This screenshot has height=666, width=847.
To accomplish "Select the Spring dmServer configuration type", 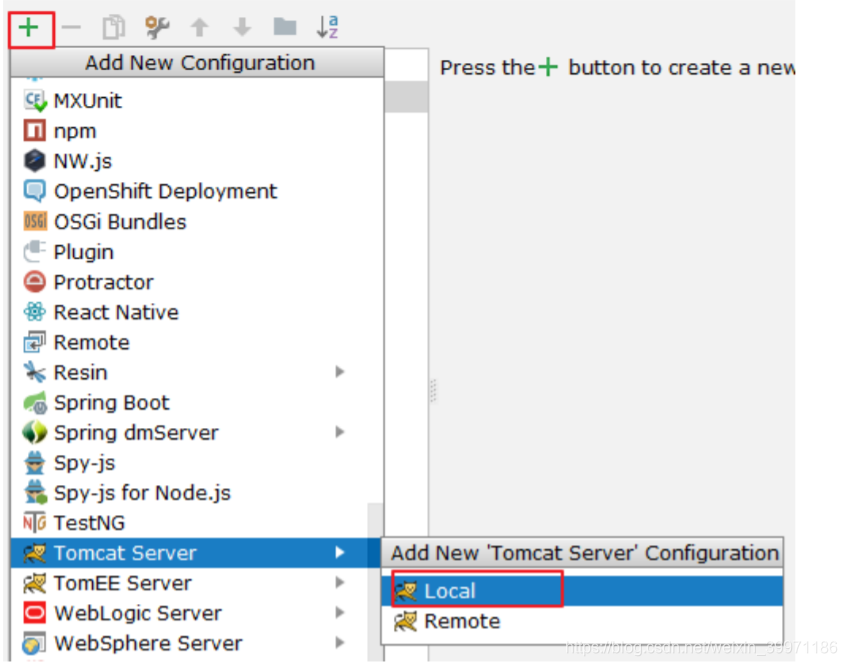I will [x=197, y=433].
